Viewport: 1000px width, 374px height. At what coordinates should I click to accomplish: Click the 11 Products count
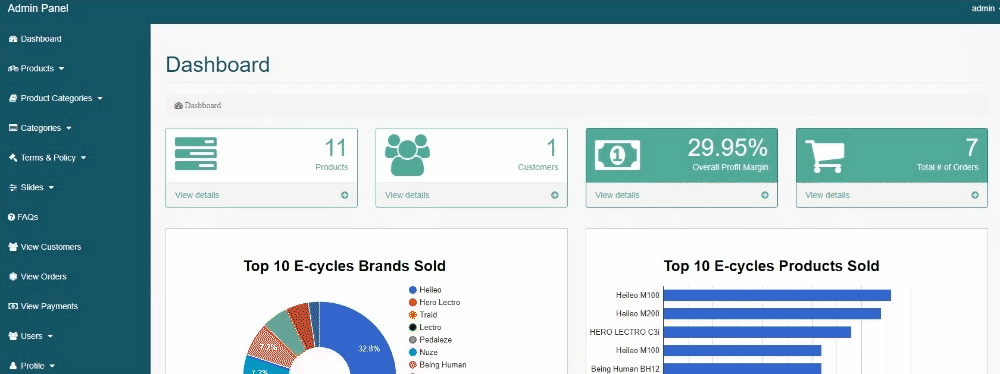click(x=335, y=148)
